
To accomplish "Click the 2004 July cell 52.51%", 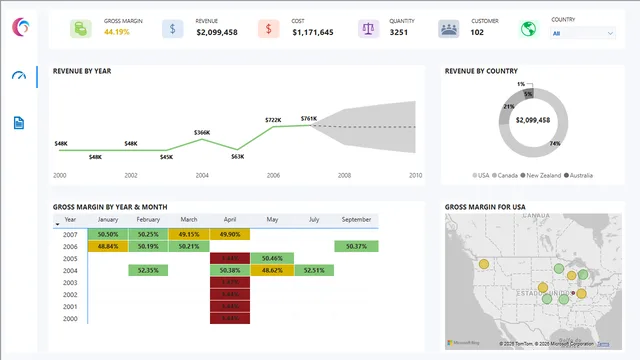I will click(314, 270).
